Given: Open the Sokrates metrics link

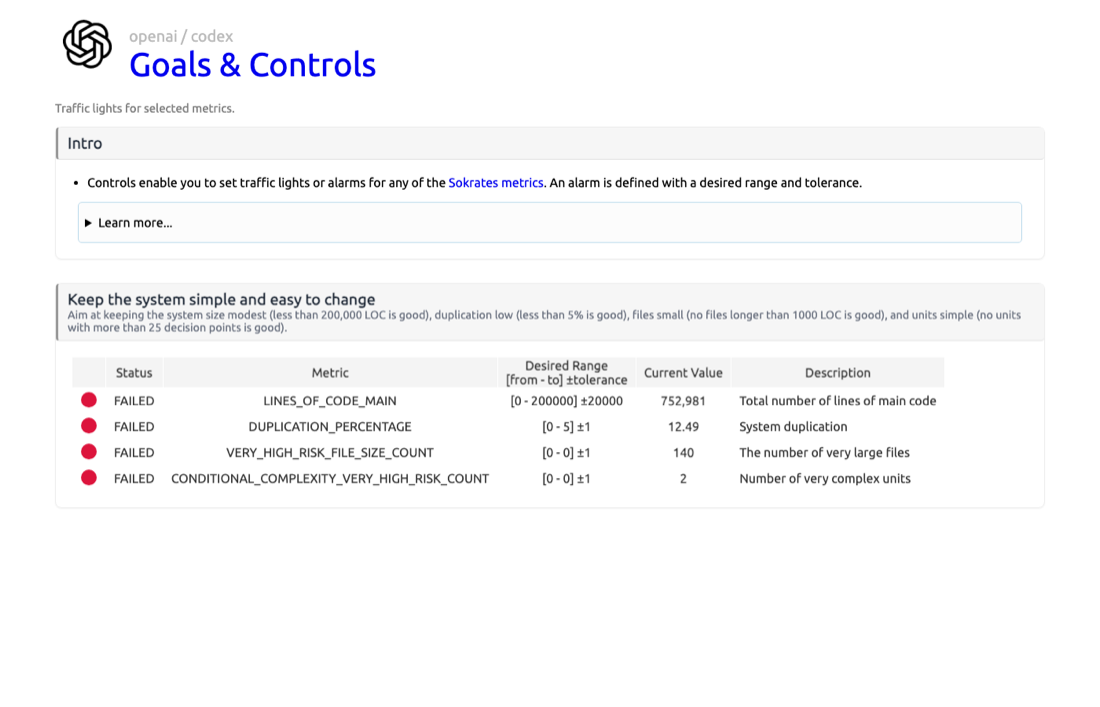Looking at the screenshot, I should (495, 182).
